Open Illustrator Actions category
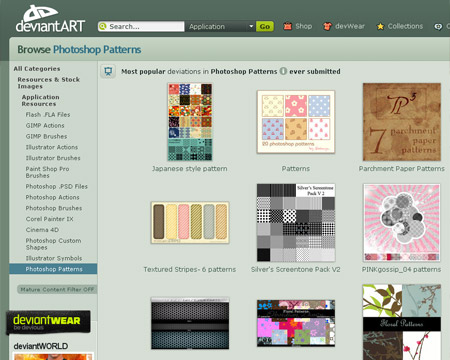This screenshot has width=450, height=360. point(52,147)
